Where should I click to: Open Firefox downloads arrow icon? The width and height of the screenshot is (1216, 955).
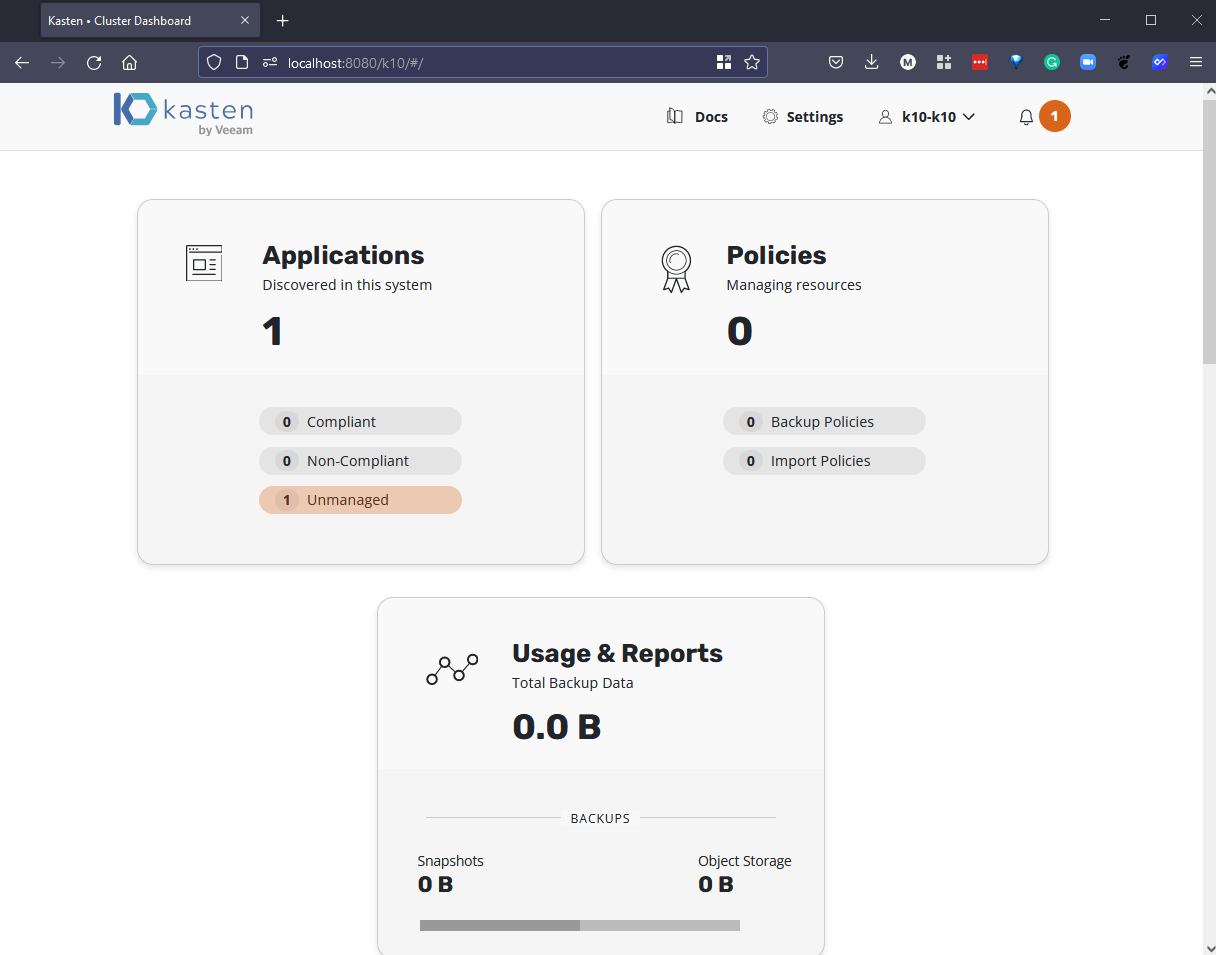coord(871,62)
